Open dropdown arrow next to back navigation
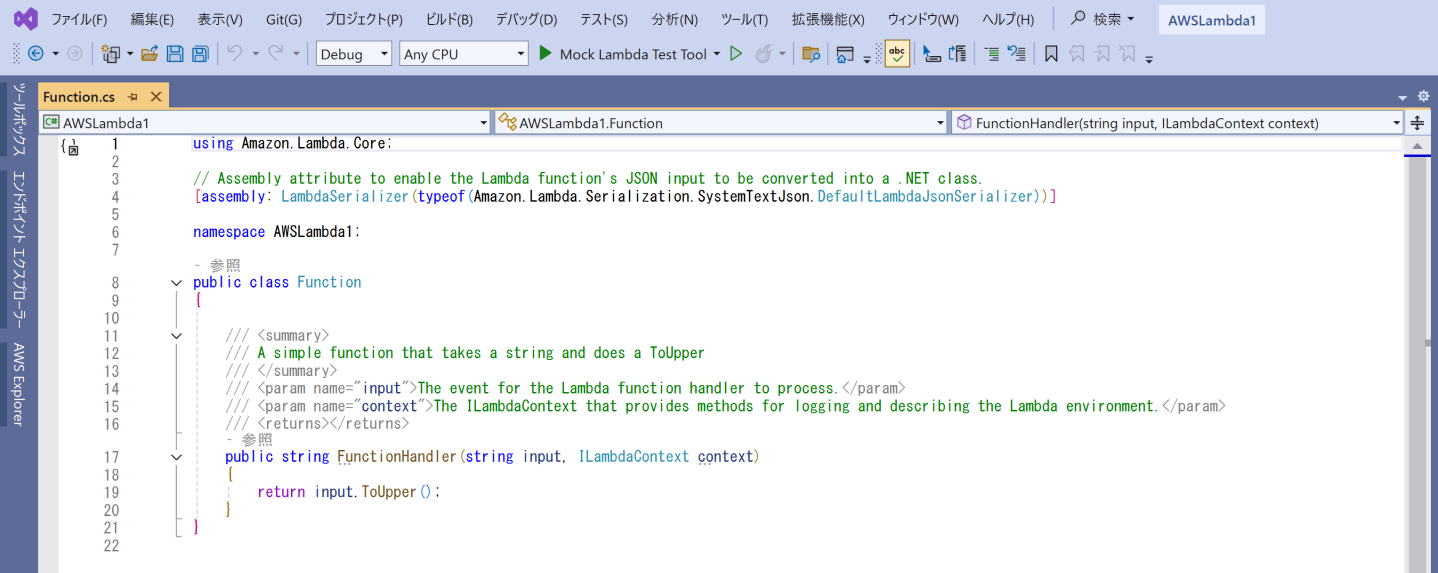 click(55, 54)
